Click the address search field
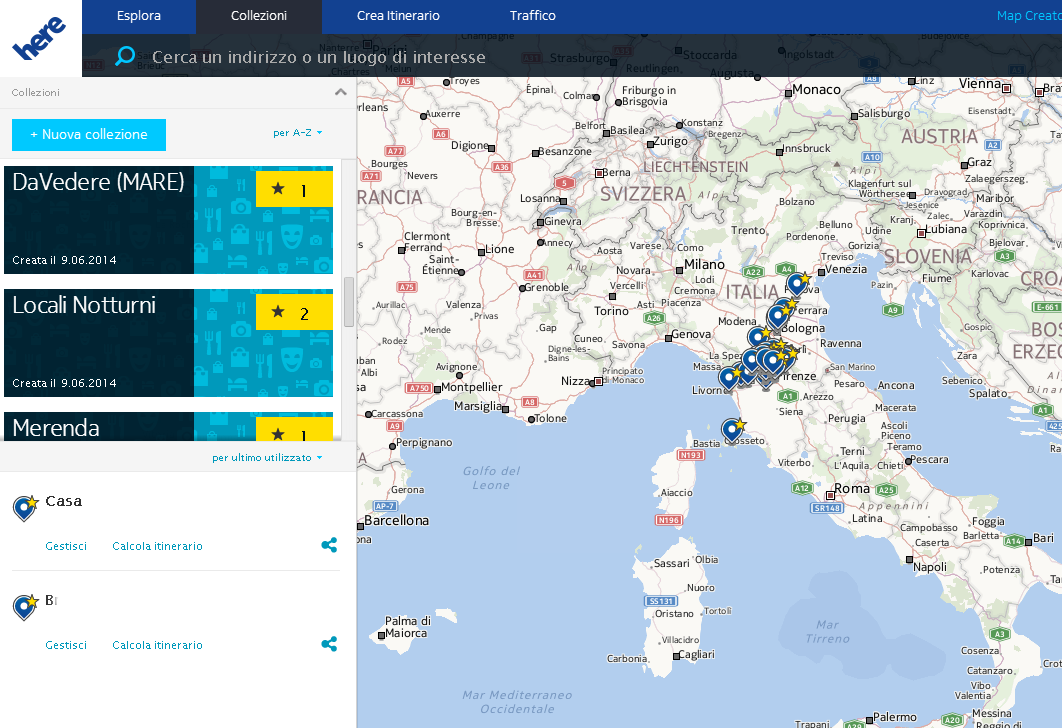Screen dimensions: 1062x728 coord(318,57)
